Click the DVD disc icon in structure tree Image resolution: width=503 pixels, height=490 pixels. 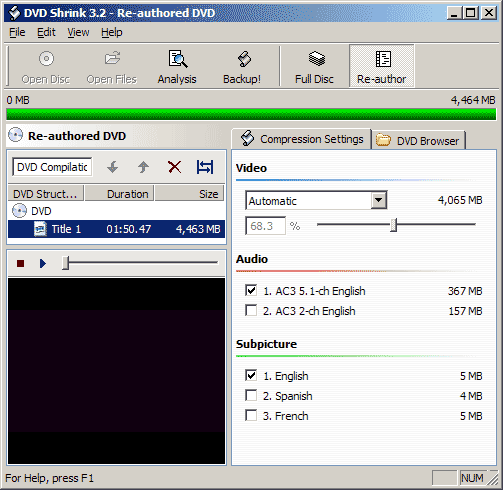[19, 211]
